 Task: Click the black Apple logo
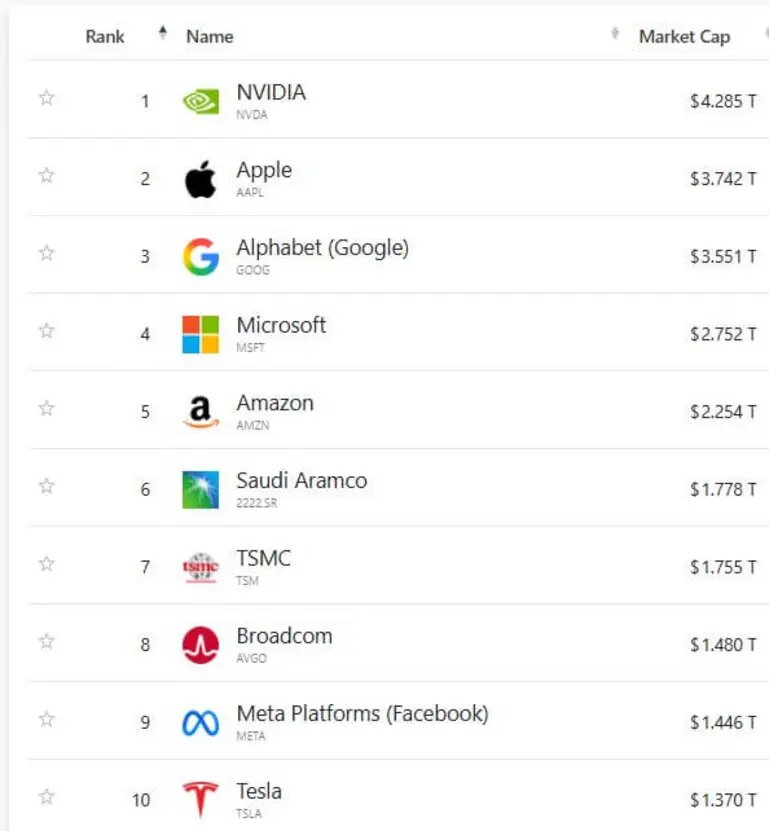(200, 179)
